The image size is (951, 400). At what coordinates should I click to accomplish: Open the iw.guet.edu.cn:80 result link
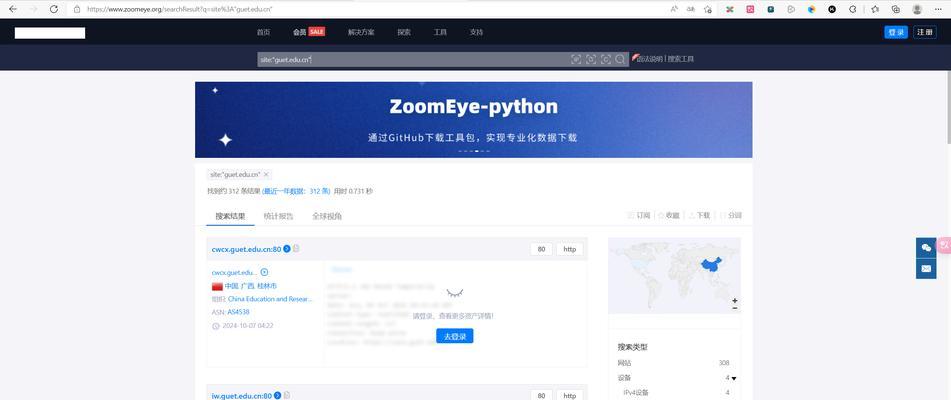241,396
